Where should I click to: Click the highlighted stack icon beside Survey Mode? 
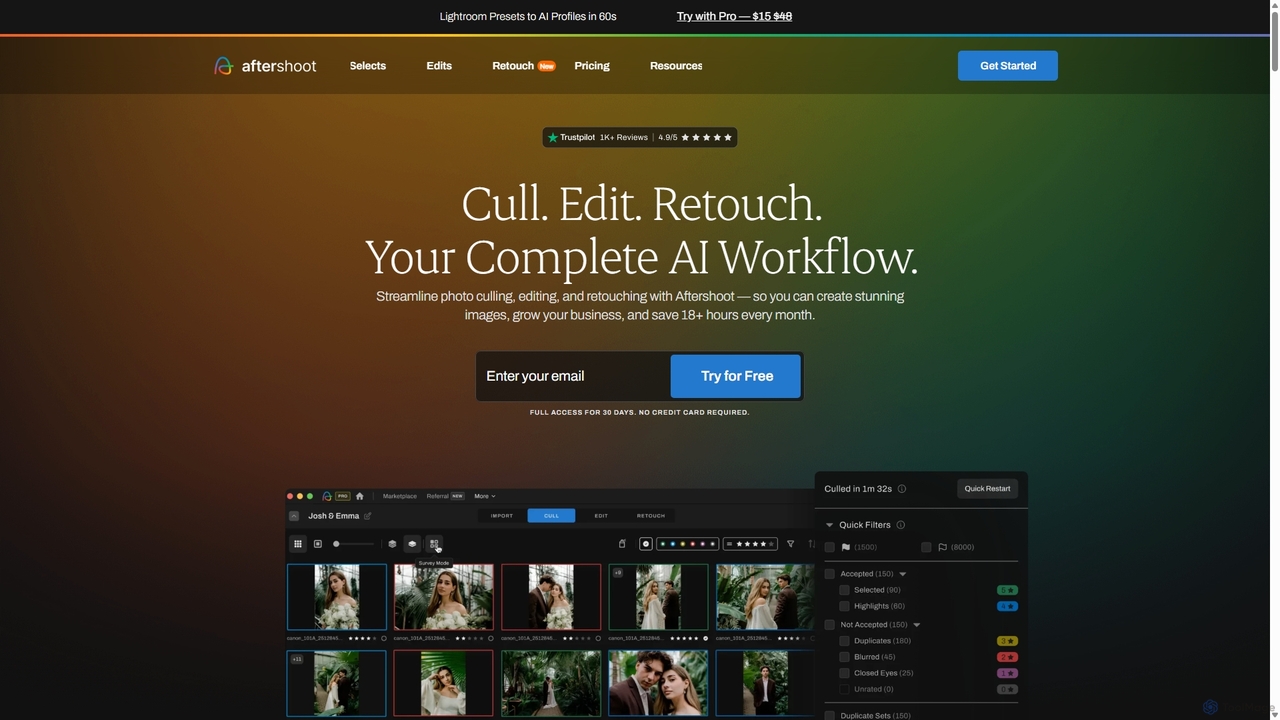(412, 544)
